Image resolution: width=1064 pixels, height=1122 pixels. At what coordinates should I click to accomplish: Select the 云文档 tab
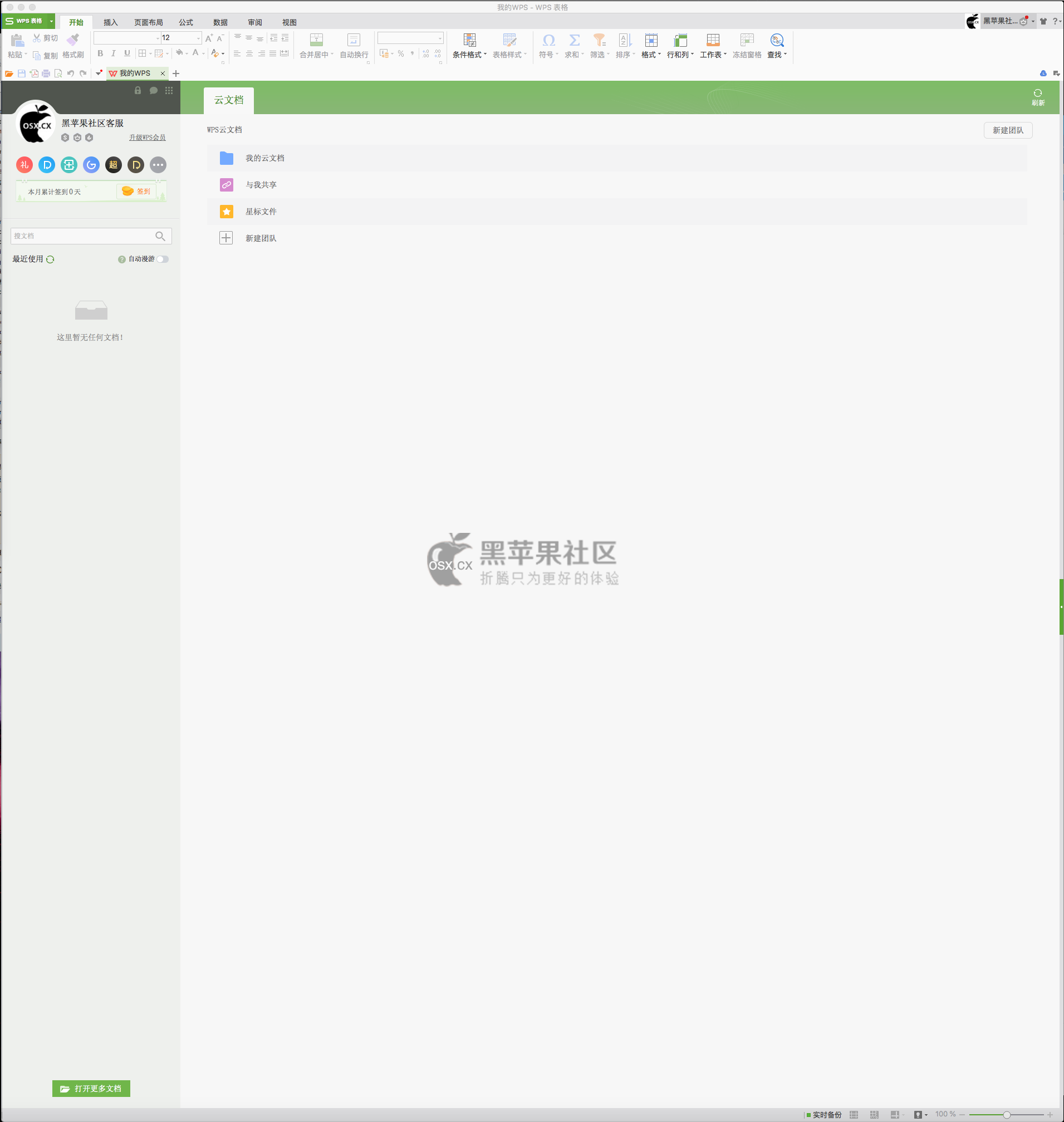(x=229, y=100)
